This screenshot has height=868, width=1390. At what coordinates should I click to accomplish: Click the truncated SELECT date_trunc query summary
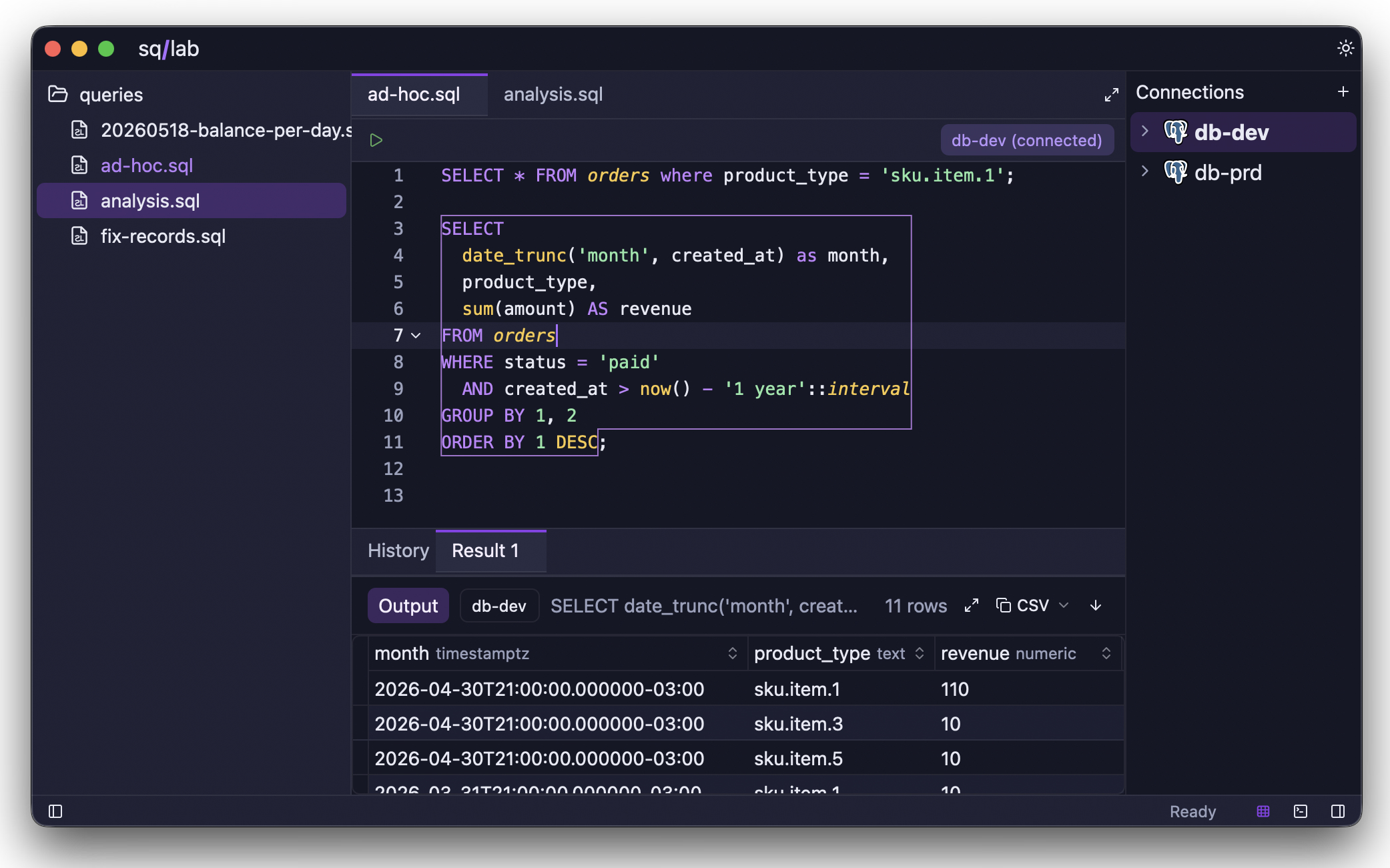coord(703,605)
